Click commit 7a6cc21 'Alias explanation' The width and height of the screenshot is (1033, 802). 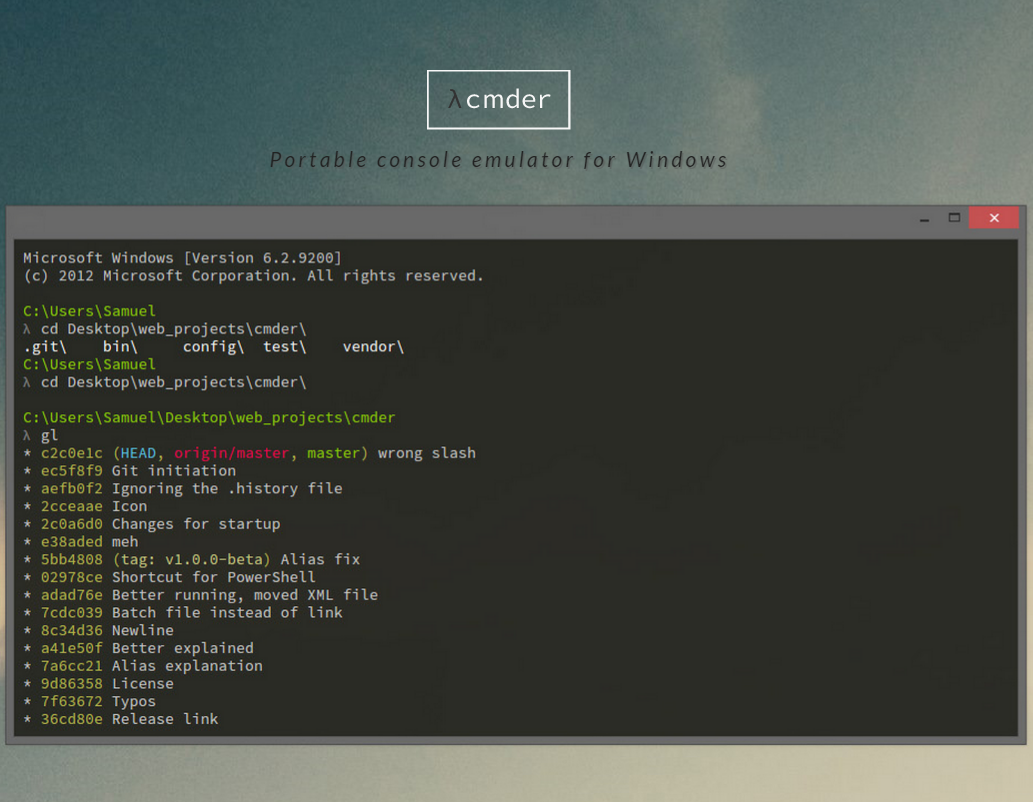tap(143, 667)
